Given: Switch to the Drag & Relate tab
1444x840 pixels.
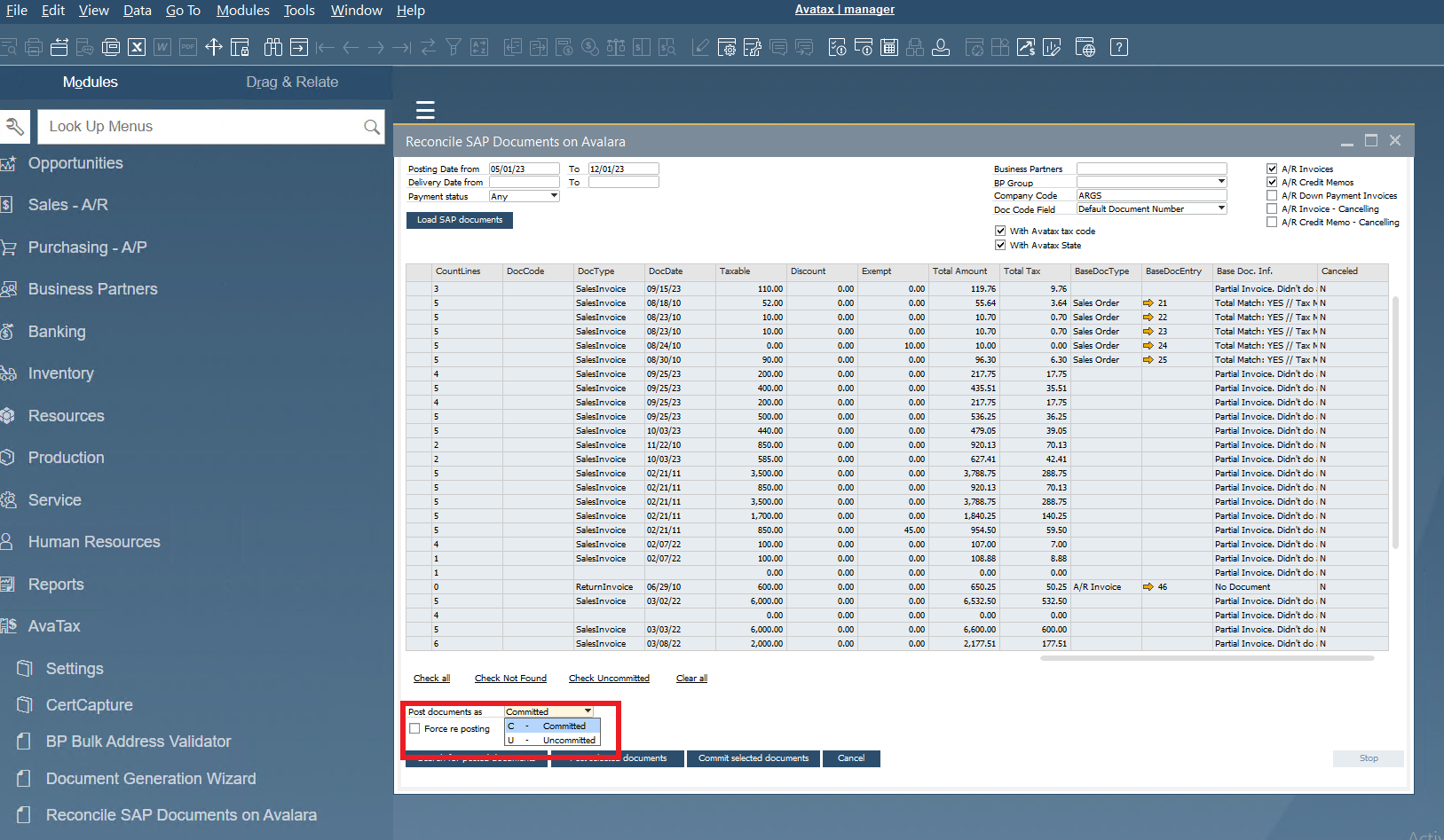Looking at the screenshot, I should pos(292,82).
